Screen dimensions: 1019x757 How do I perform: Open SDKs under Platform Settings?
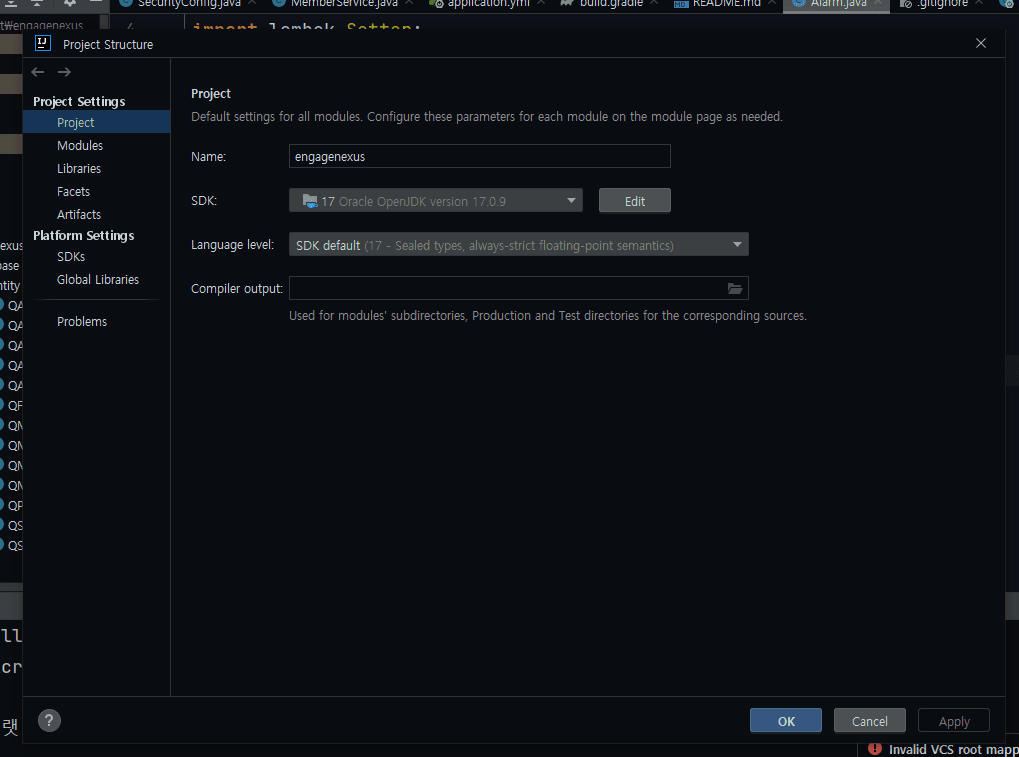[71, 257]
